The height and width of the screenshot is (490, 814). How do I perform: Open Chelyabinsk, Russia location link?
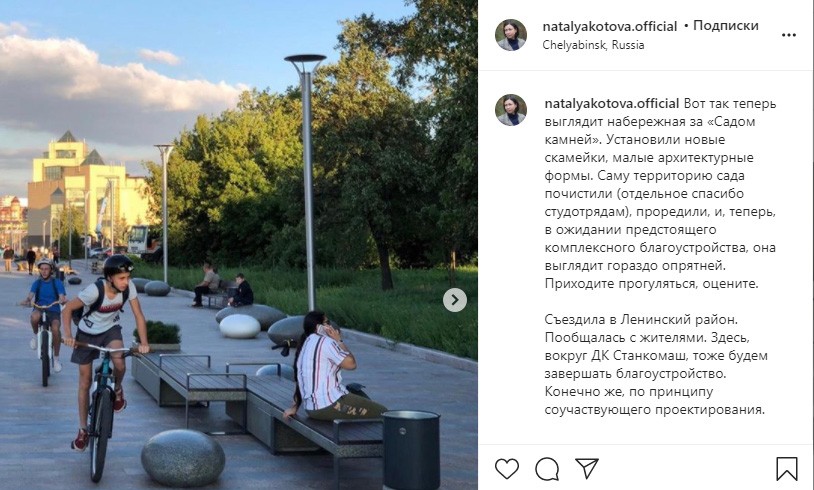point(593,45)
